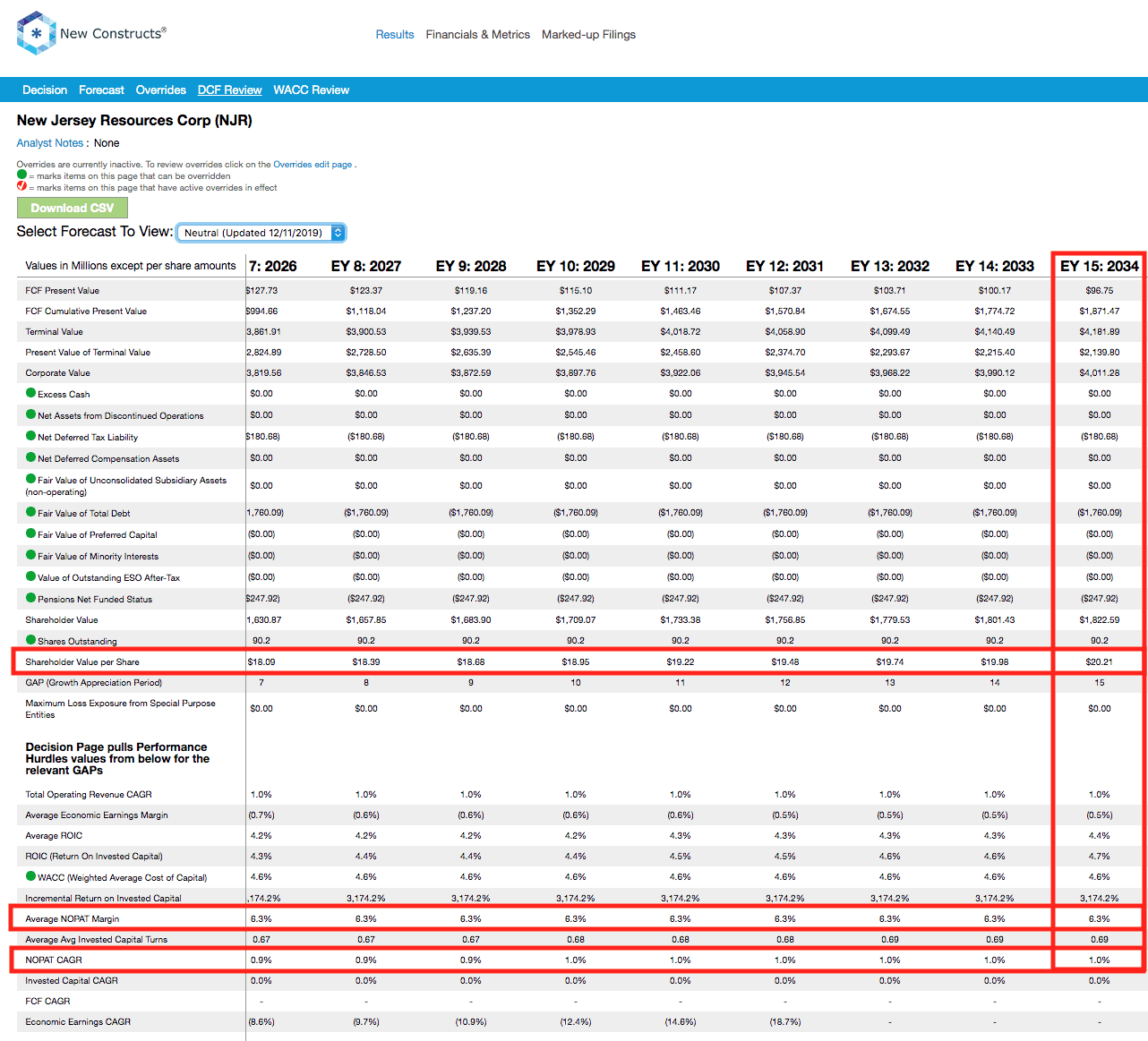
Task: Download the CSV file
Action: (x=73, y=208)
